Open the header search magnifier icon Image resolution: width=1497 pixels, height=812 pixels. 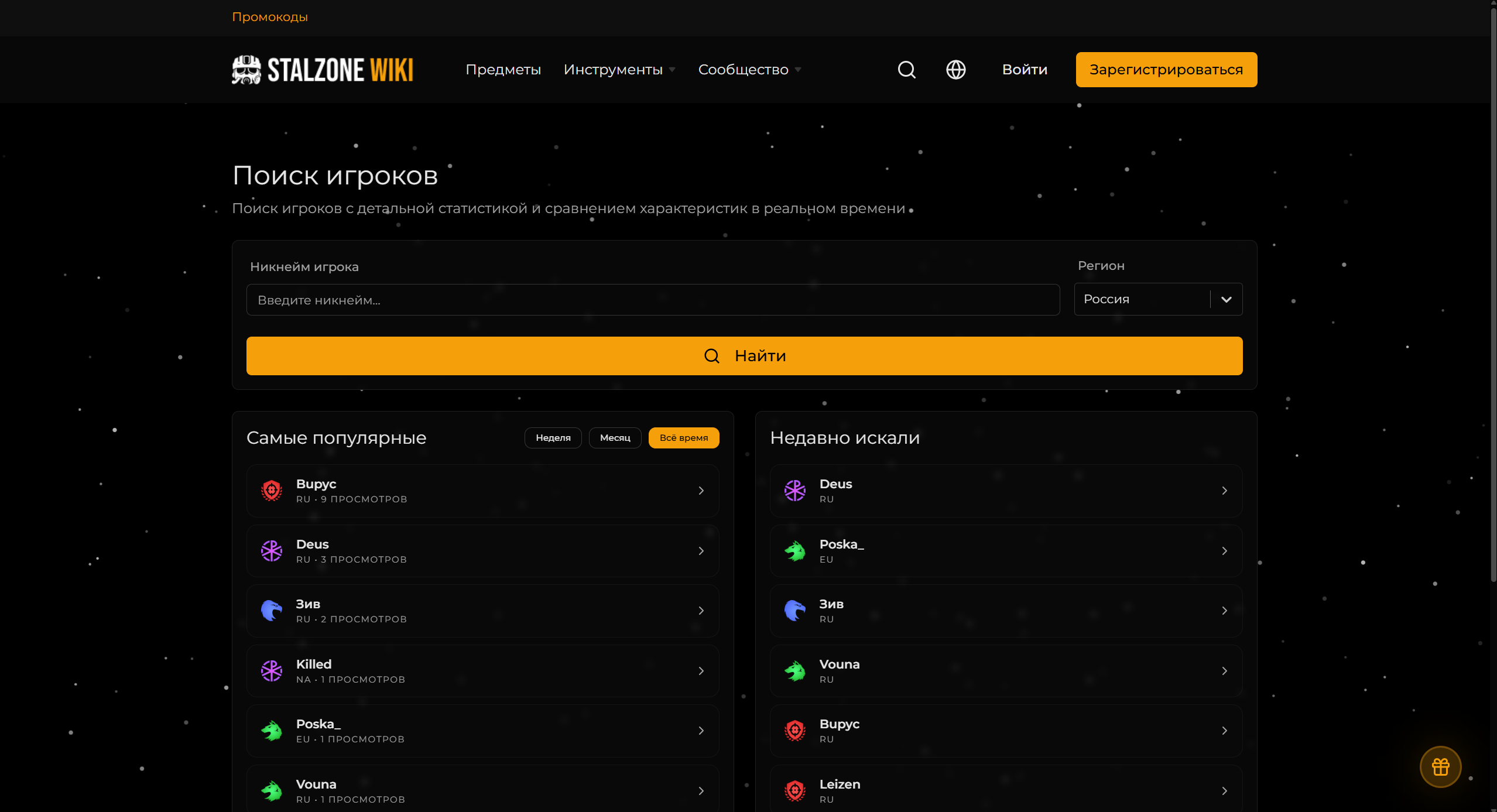(x=906, y=70)
